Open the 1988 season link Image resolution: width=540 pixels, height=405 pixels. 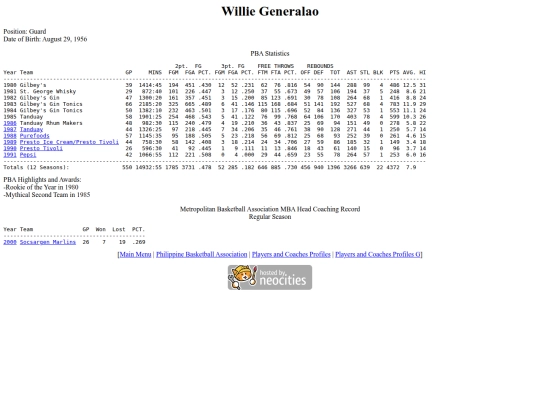click(10, 136)
